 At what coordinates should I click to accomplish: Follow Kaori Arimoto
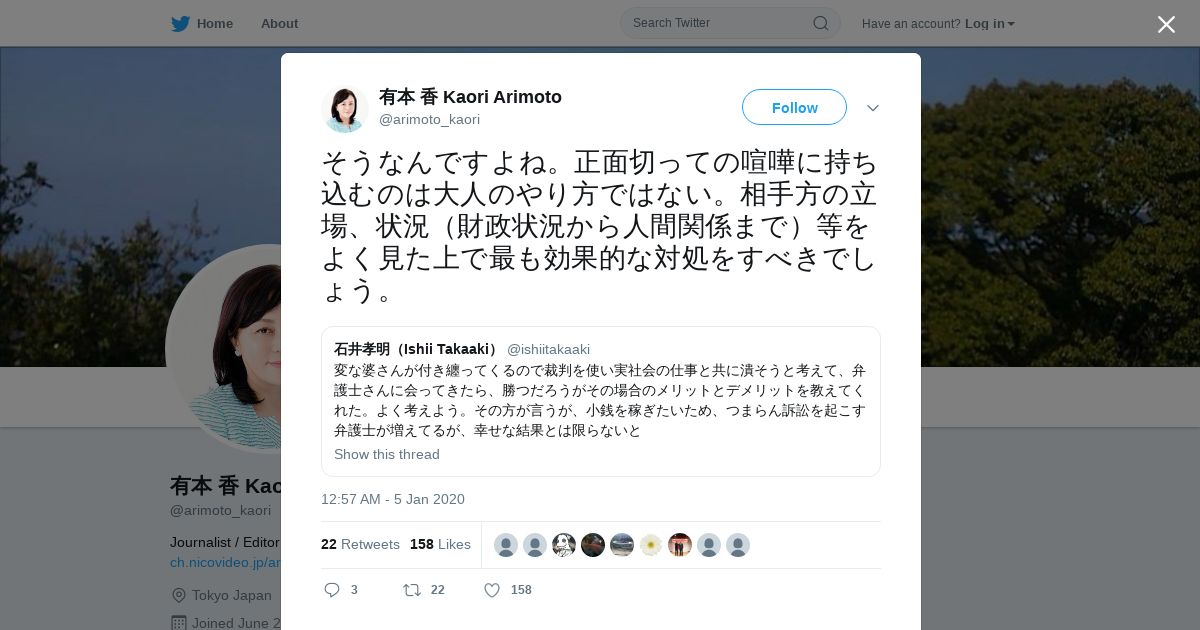tap(794, 107)
